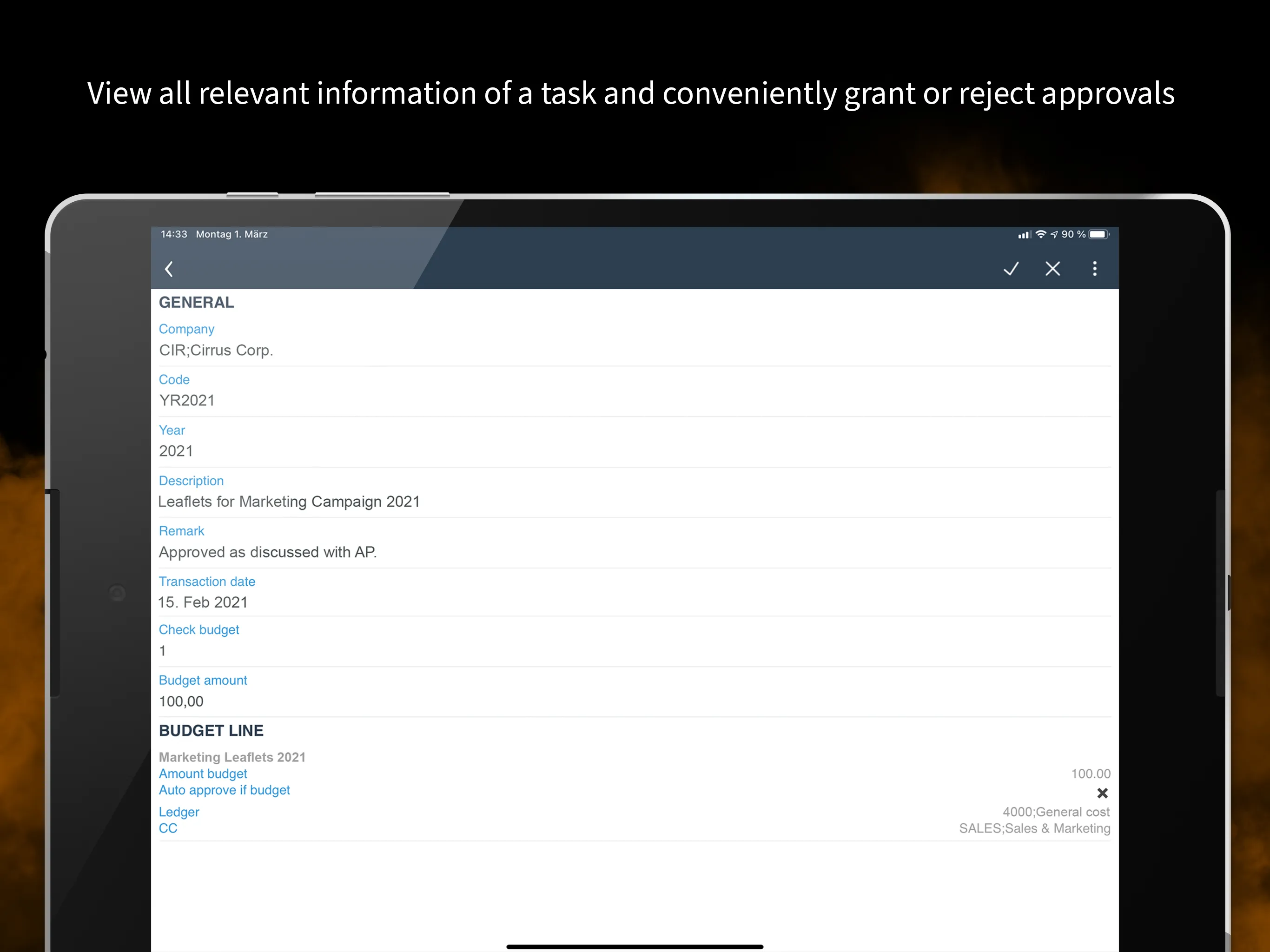Click the Remark field label
This screenshot has height=952, width=1270.
[181, 530]
